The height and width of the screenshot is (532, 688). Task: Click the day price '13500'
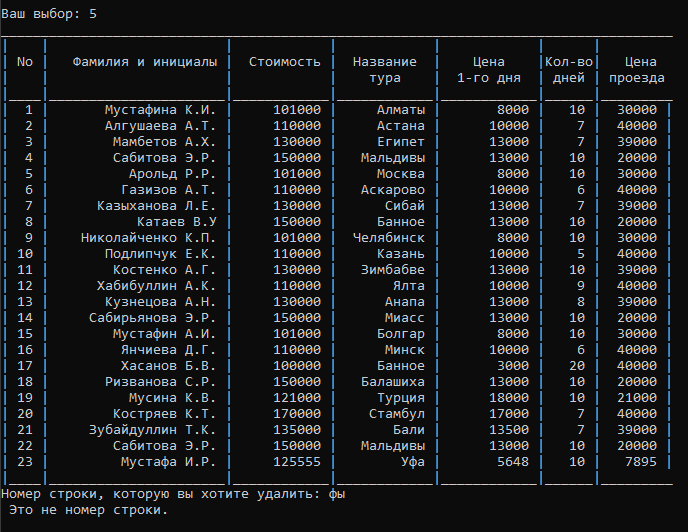(509, 430)
